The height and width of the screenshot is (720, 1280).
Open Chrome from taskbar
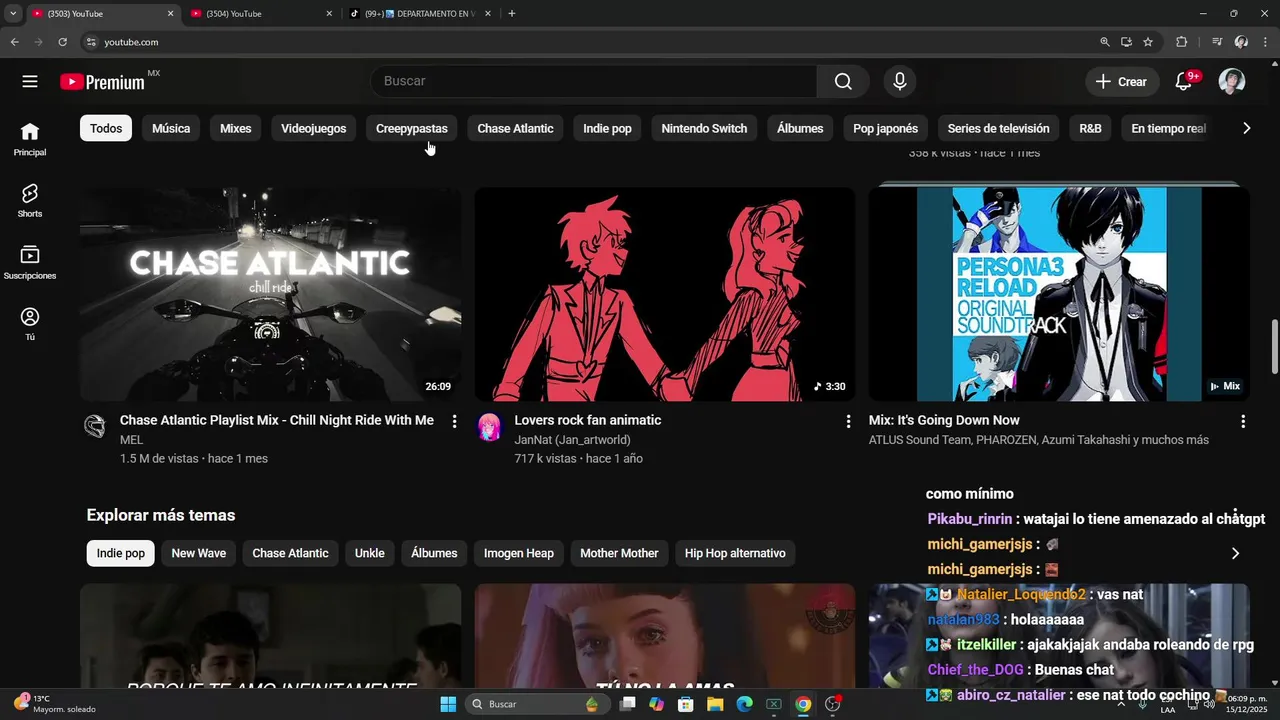pos(803,704)
